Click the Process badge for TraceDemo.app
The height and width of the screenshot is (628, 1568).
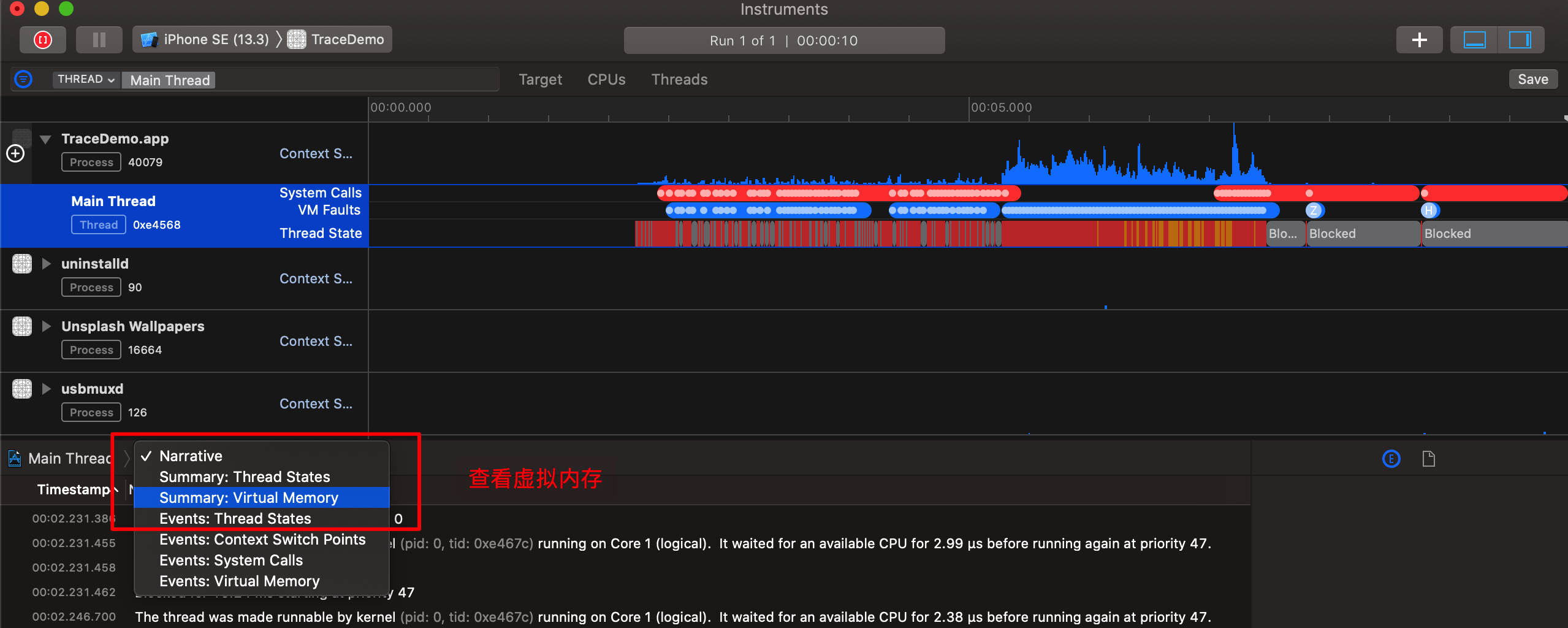(91, 162)
